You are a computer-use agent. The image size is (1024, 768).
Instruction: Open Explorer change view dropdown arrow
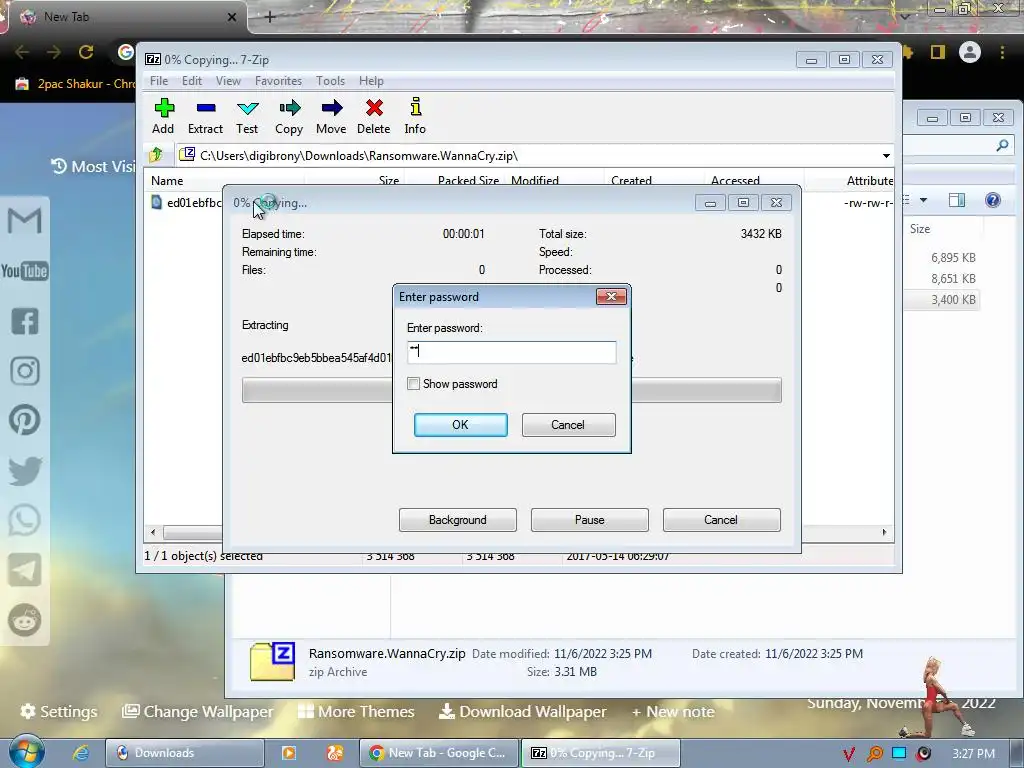point(923,200)
